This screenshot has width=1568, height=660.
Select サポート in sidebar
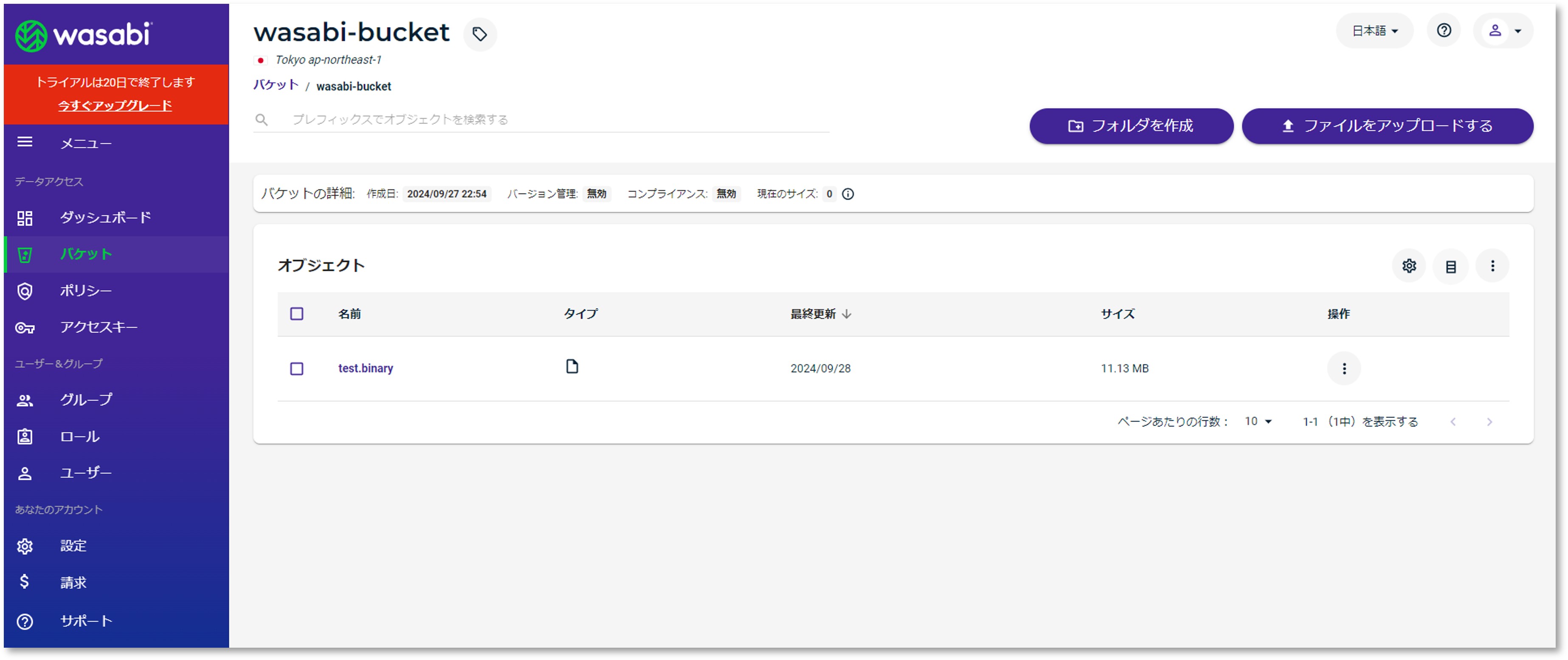[86, 621]
